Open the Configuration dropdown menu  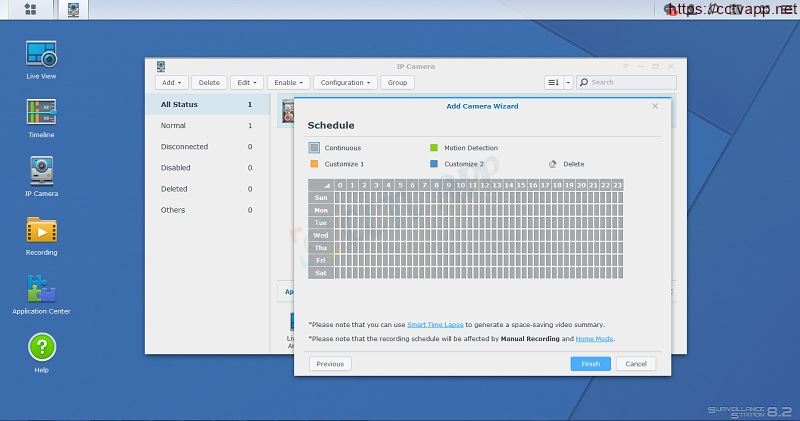(345, 82)
